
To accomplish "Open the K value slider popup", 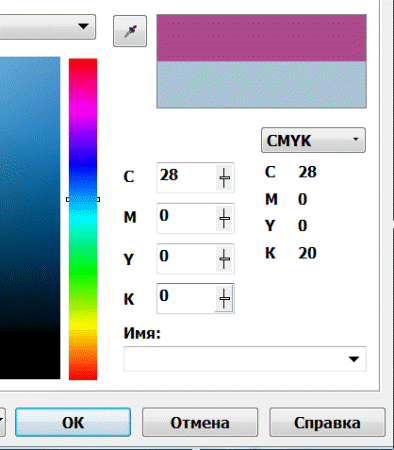I will (x=224, y=299).
